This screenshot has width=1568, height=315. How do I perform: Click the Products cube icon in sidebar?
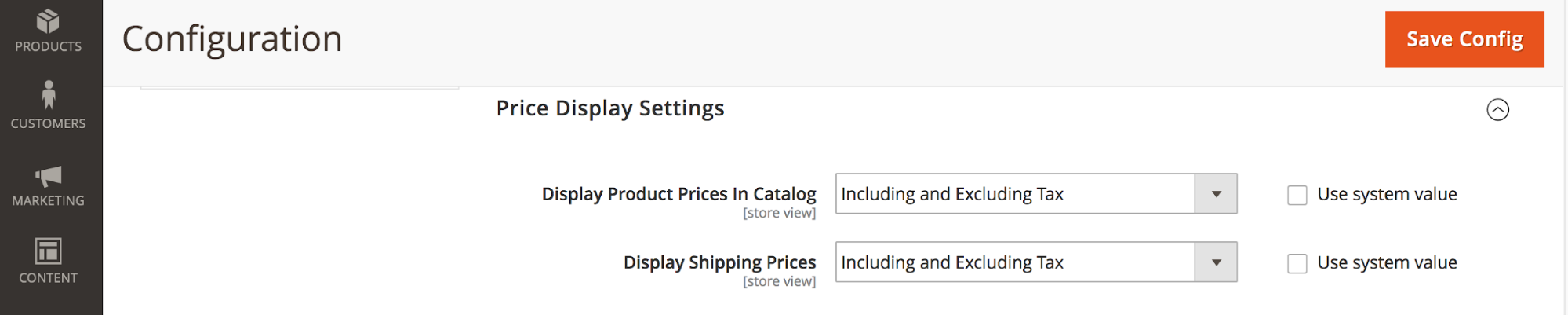point(48,20)
